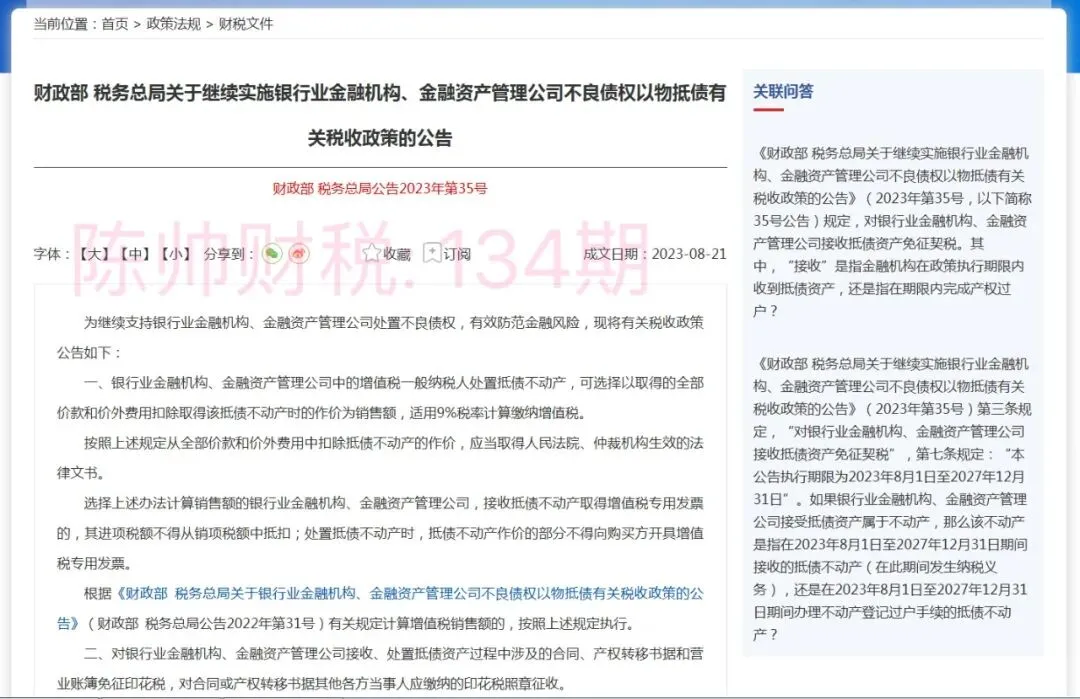Open 政策法规 breadcrumb link
This screenshot has width=1080, height=699.
174,24
